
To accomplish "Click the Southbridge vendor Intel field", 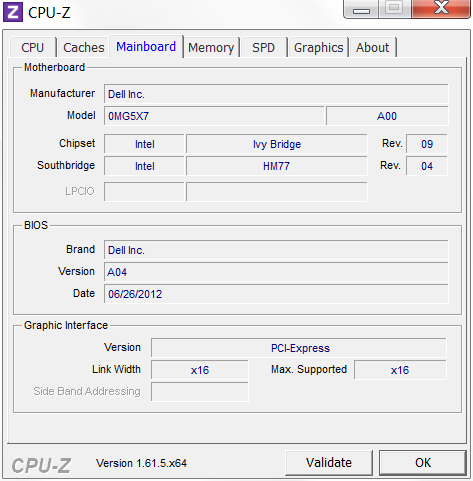I will coord(144,166).
